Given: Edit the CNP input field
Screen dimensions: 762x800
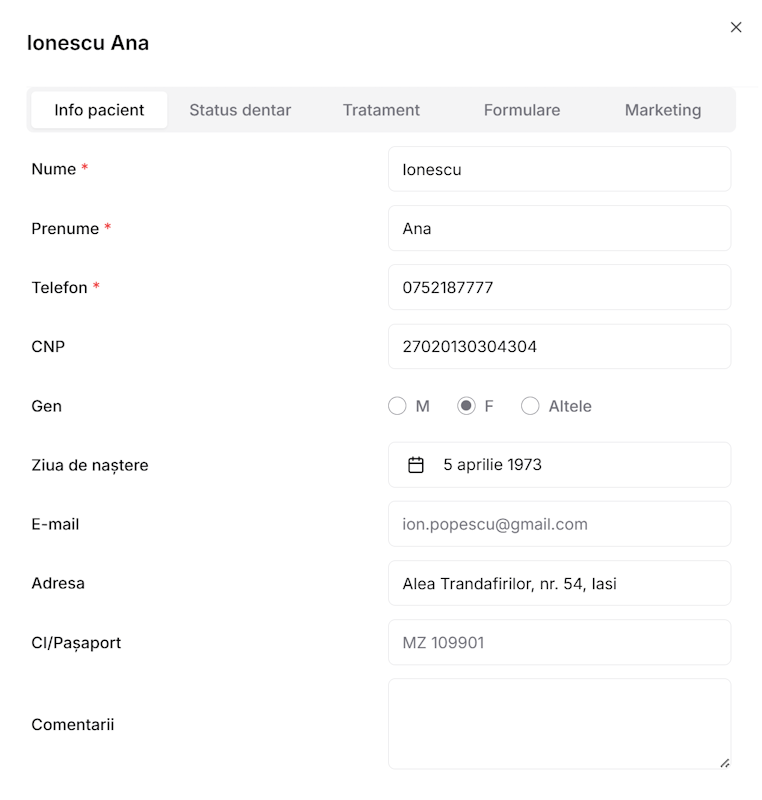Looking at the screenshot, I should pyautogui.click(x=558, y=347).
